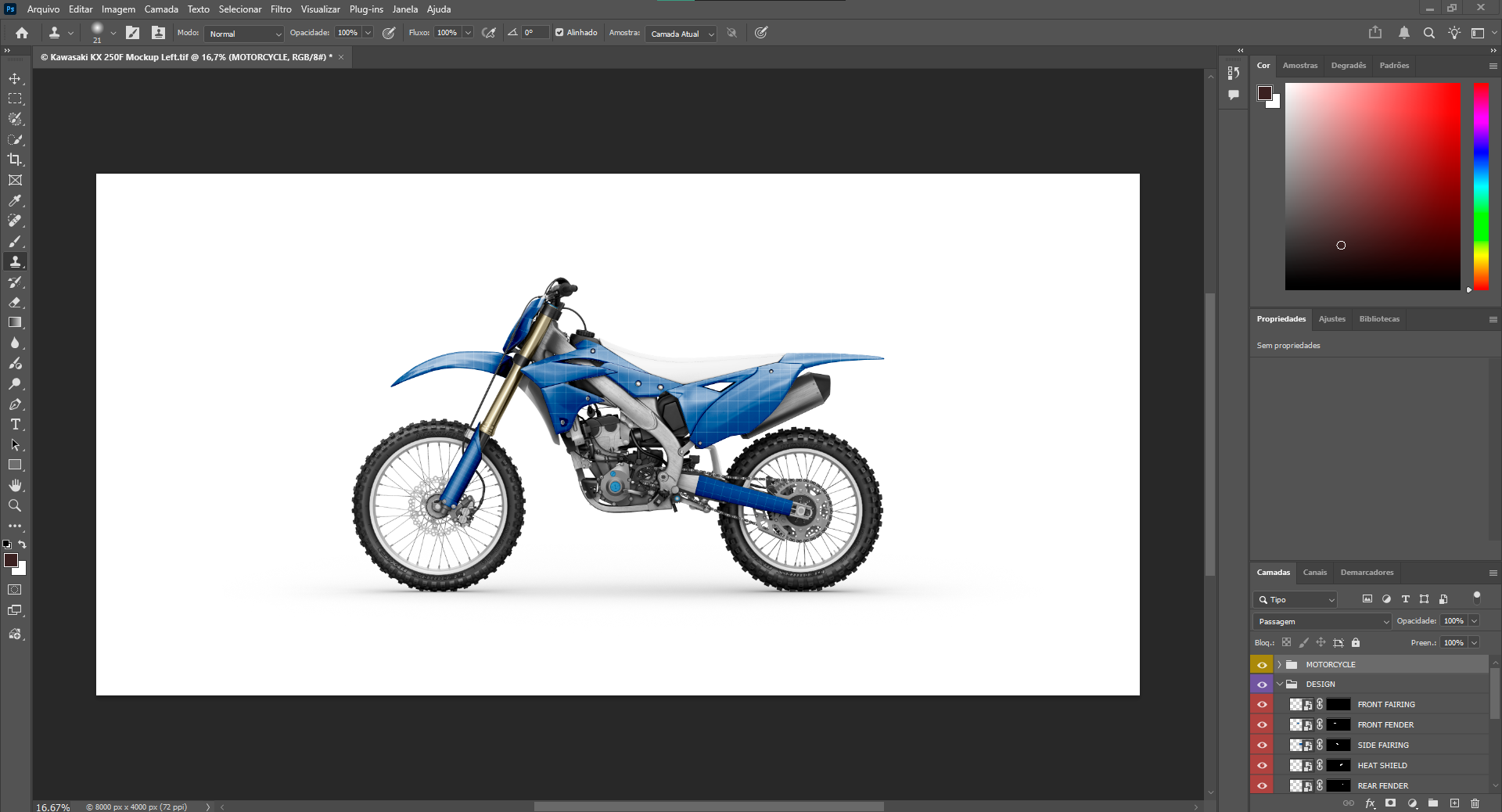Viewport: 1502px width, 812px height.
Task: Open the Passagem blend mode dropdown
Action: click(1322, 622)
